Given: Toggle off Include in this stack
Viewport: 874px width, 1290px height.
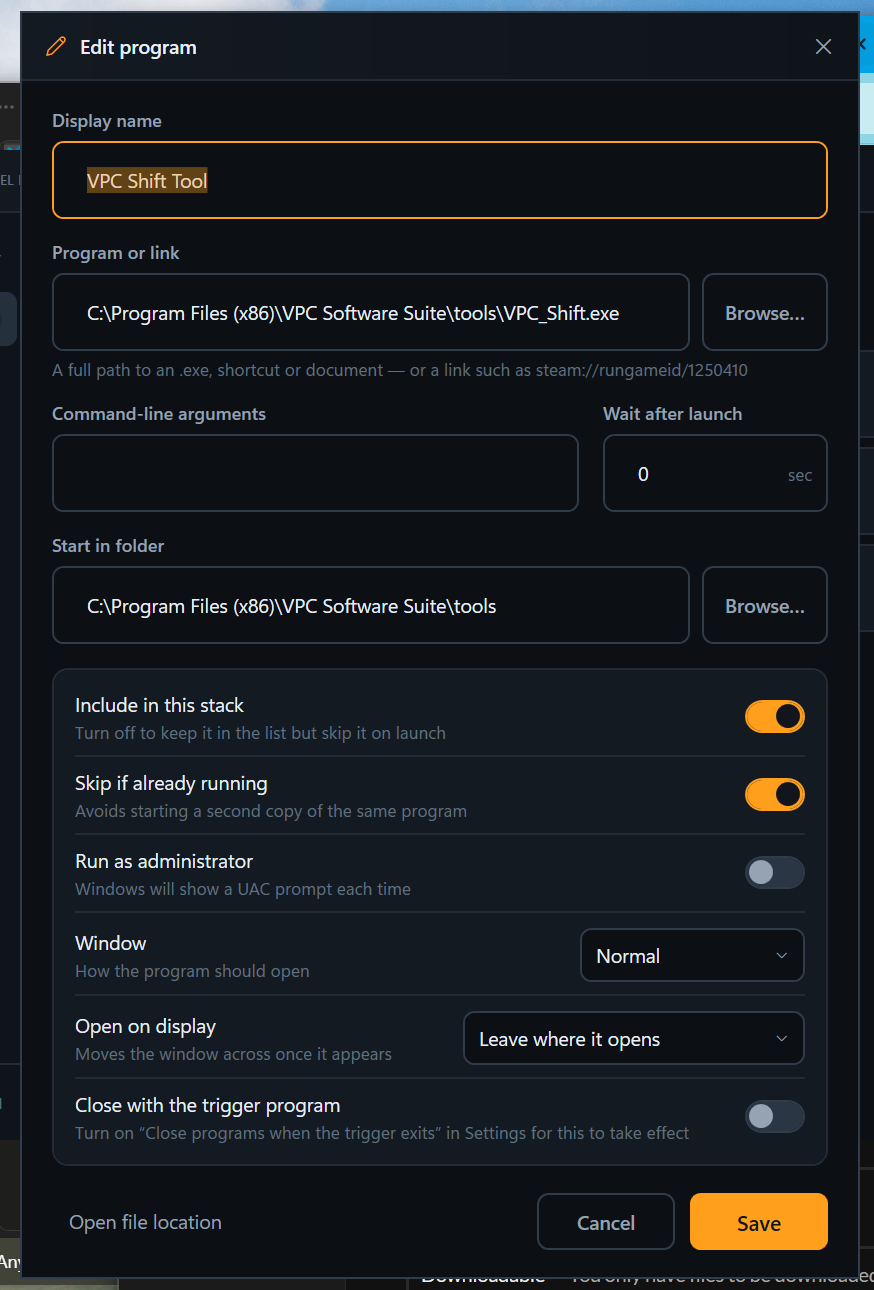Looking at the screenshot, I should pos(775,716).
